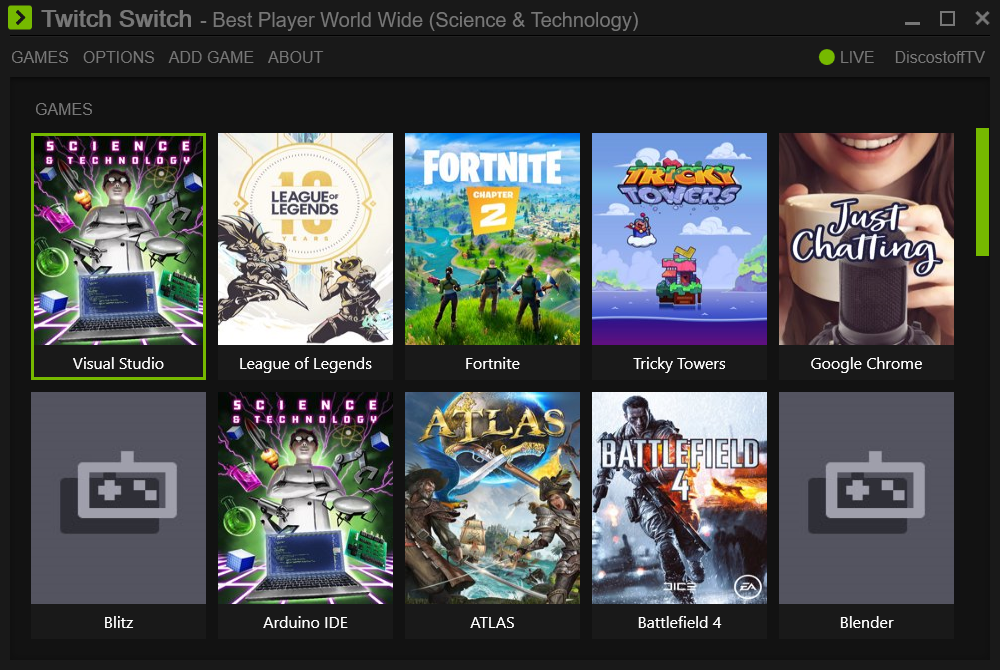
Task: Select the Blitz gamepad placeholder icon
Action: [118, 491]
